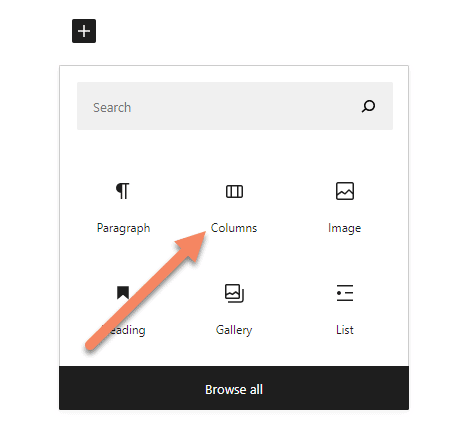The image size is (466, 438).
Task: Focus the block Search input field
Action: tap(235, 106)
